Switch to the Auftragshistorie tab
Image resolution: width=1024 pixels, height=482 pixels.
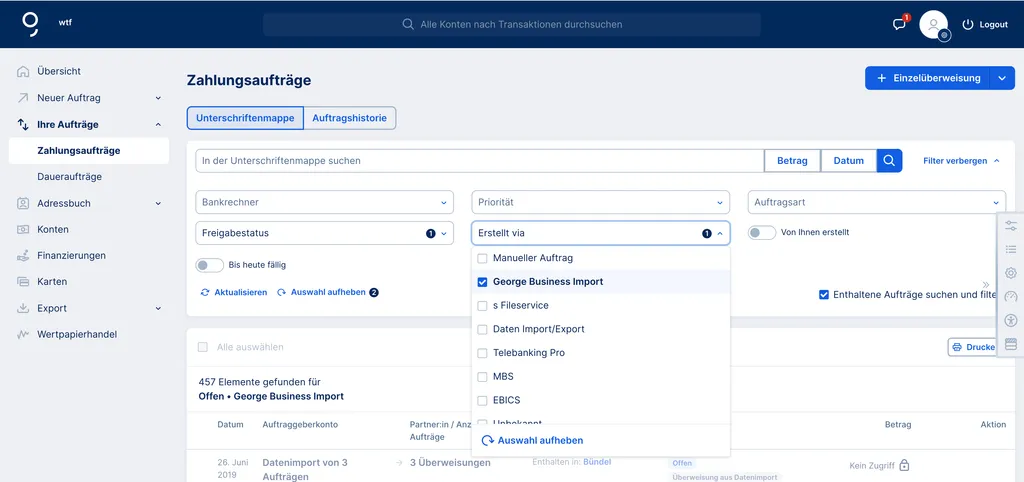(x=349, y=118)
